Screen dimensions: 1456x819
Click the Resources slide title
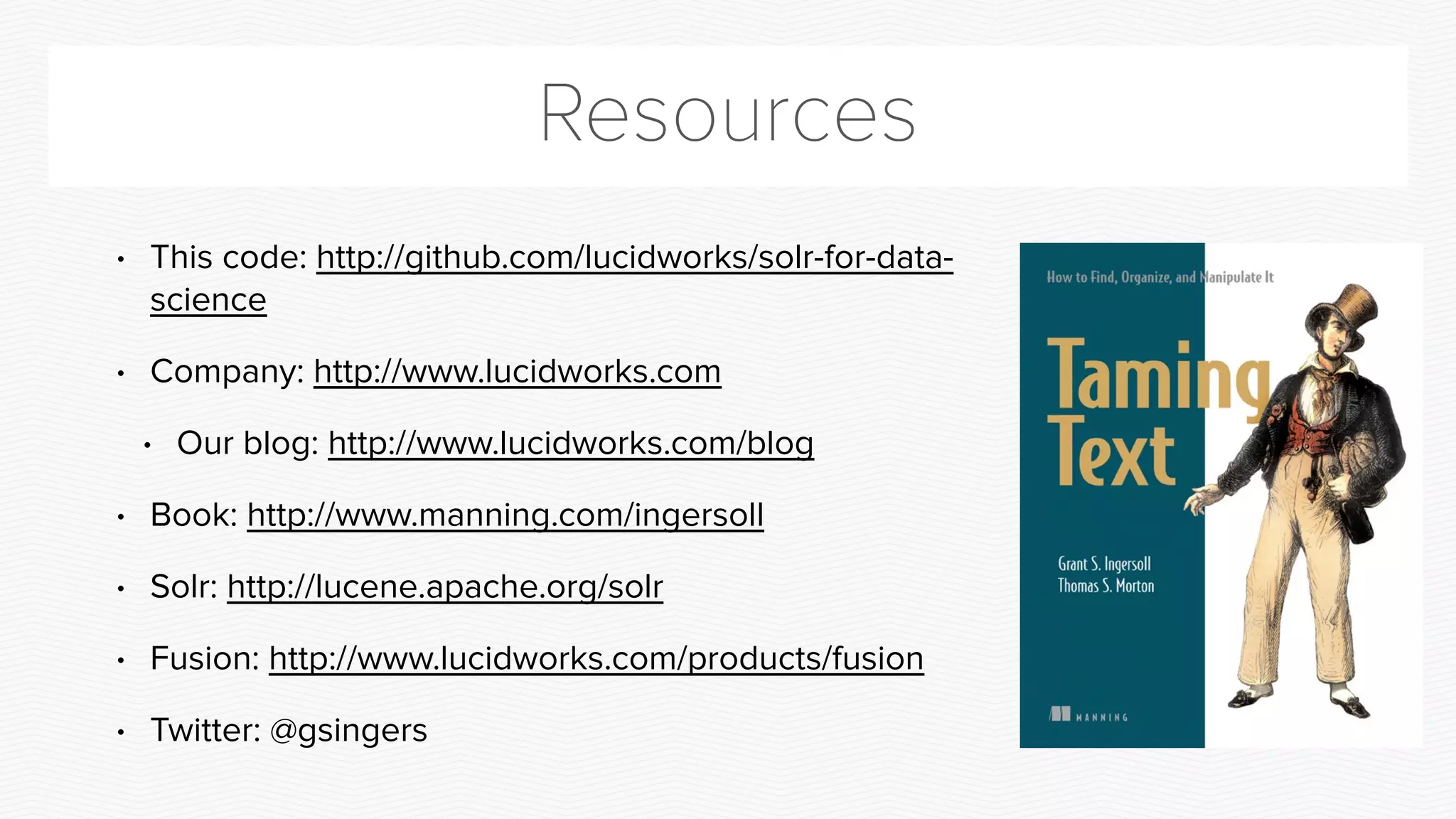(x=728, y=114)
